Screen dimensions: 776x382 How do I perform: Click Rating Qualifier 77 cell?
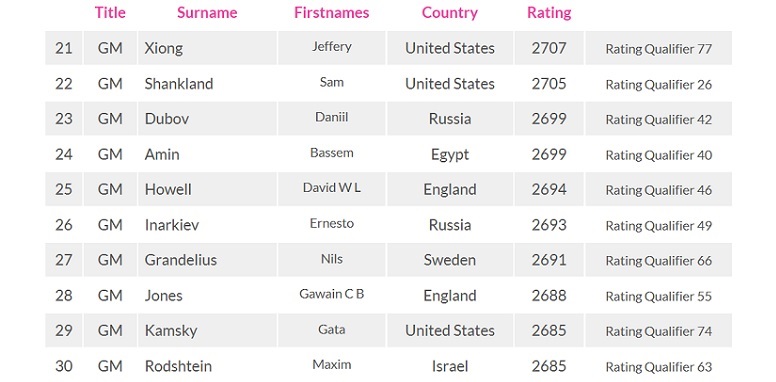click(659, 48)
